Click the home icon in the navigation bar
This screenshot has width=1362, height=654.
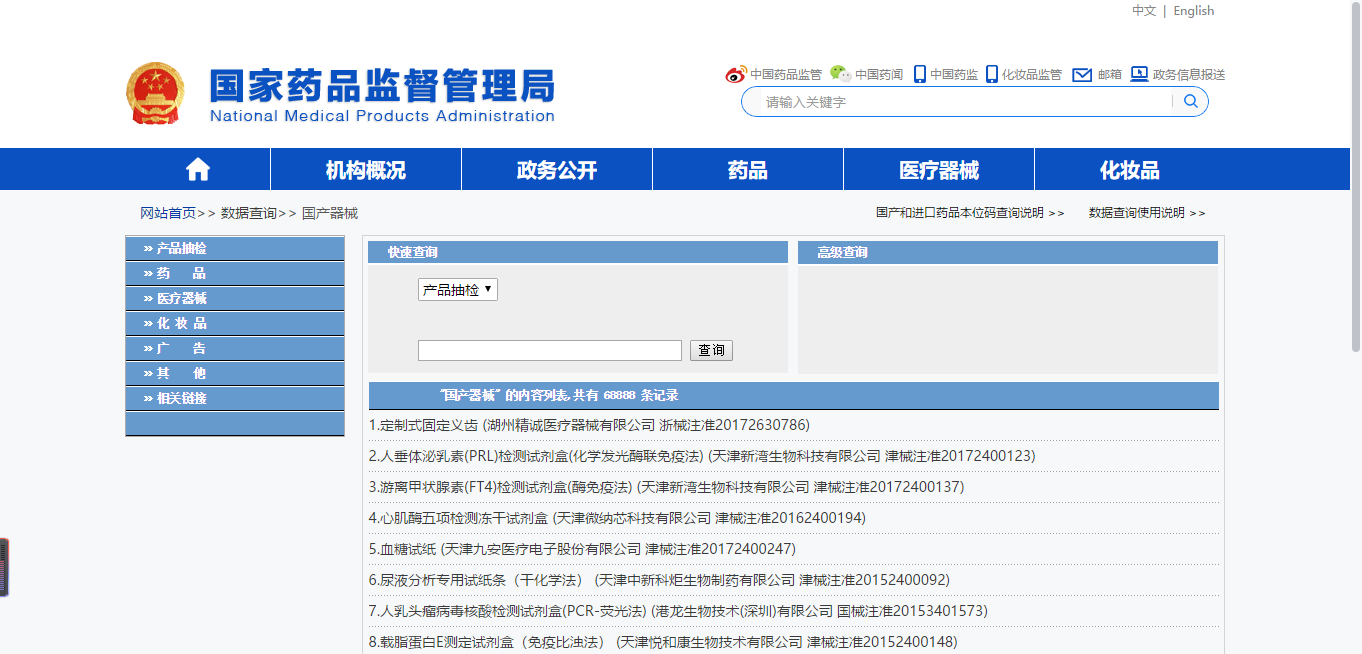point(198,168)
